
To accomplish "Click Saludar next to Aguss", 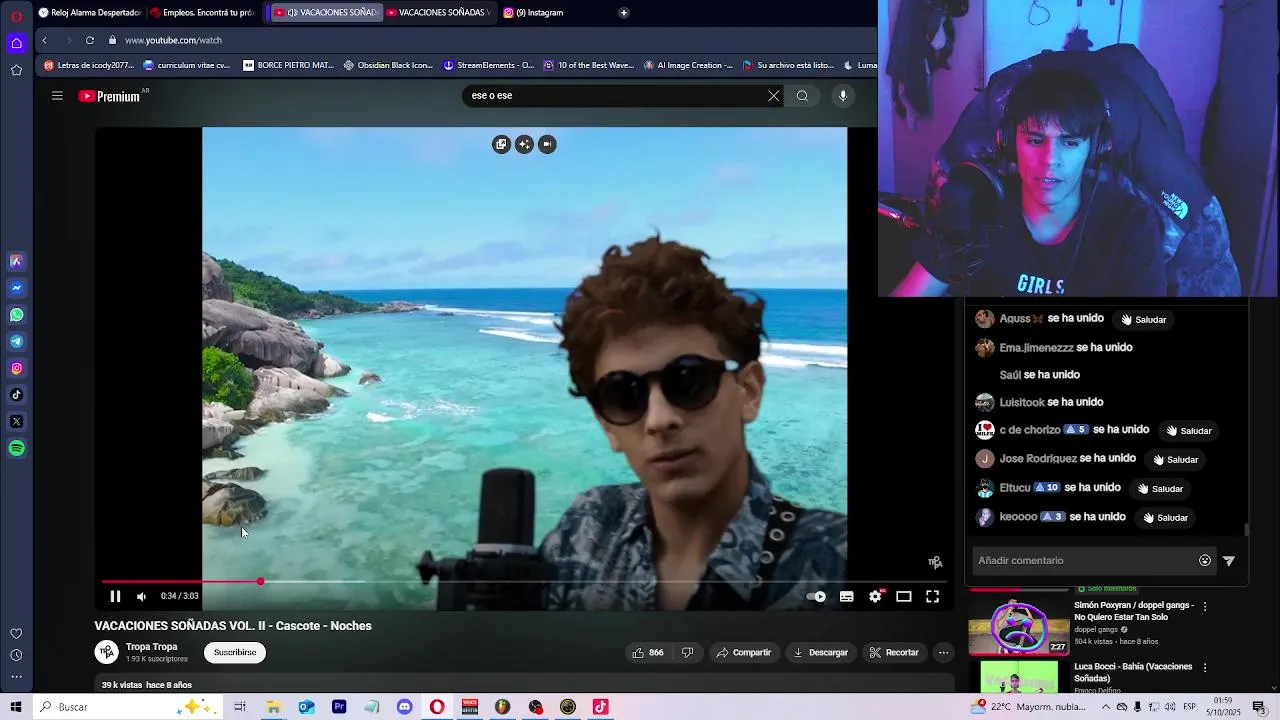I will [1143, 320].
